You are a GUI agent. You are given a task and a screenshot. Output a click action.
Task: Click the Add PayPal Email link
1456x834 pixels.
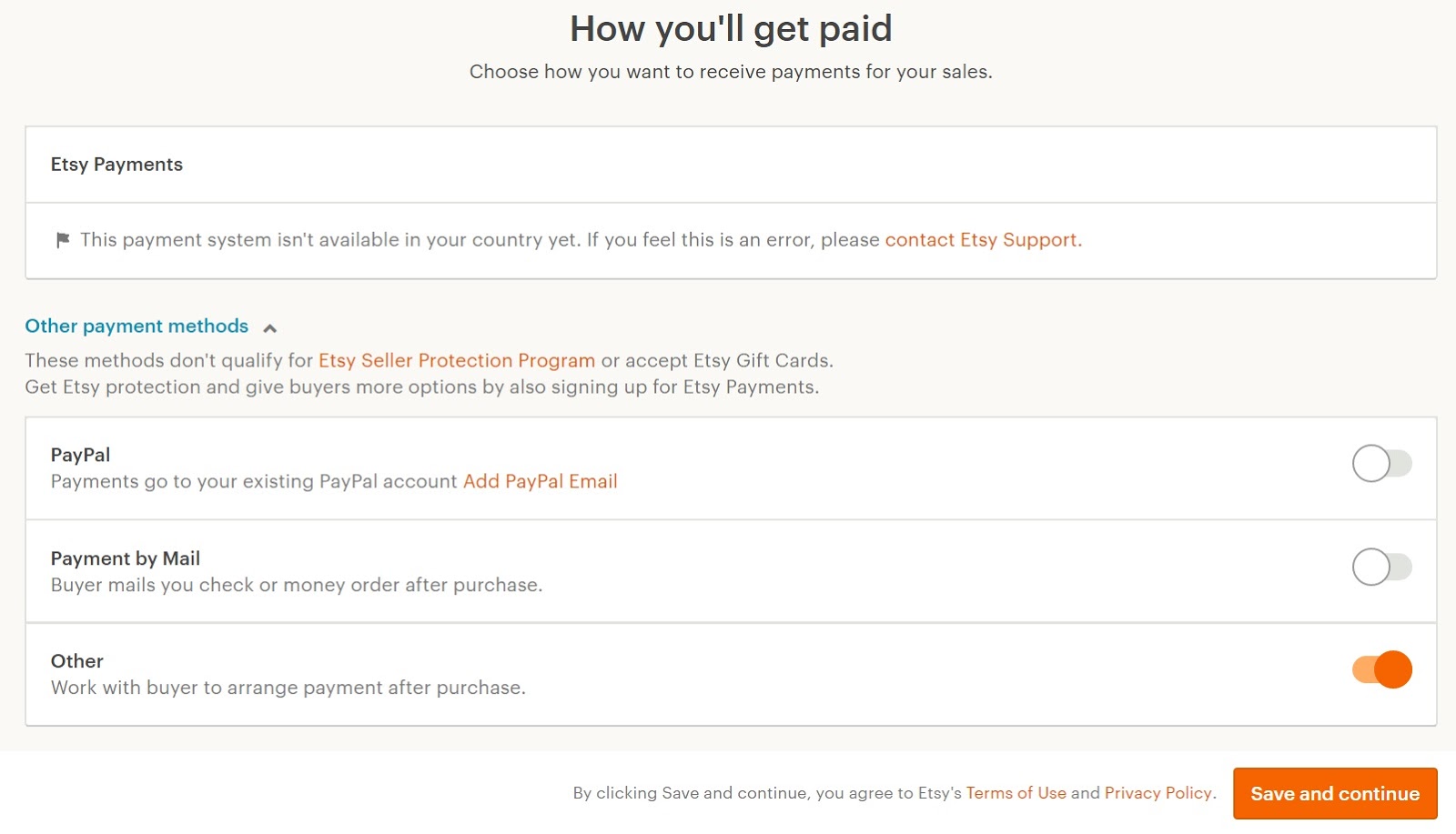click(x=540, y=482)
